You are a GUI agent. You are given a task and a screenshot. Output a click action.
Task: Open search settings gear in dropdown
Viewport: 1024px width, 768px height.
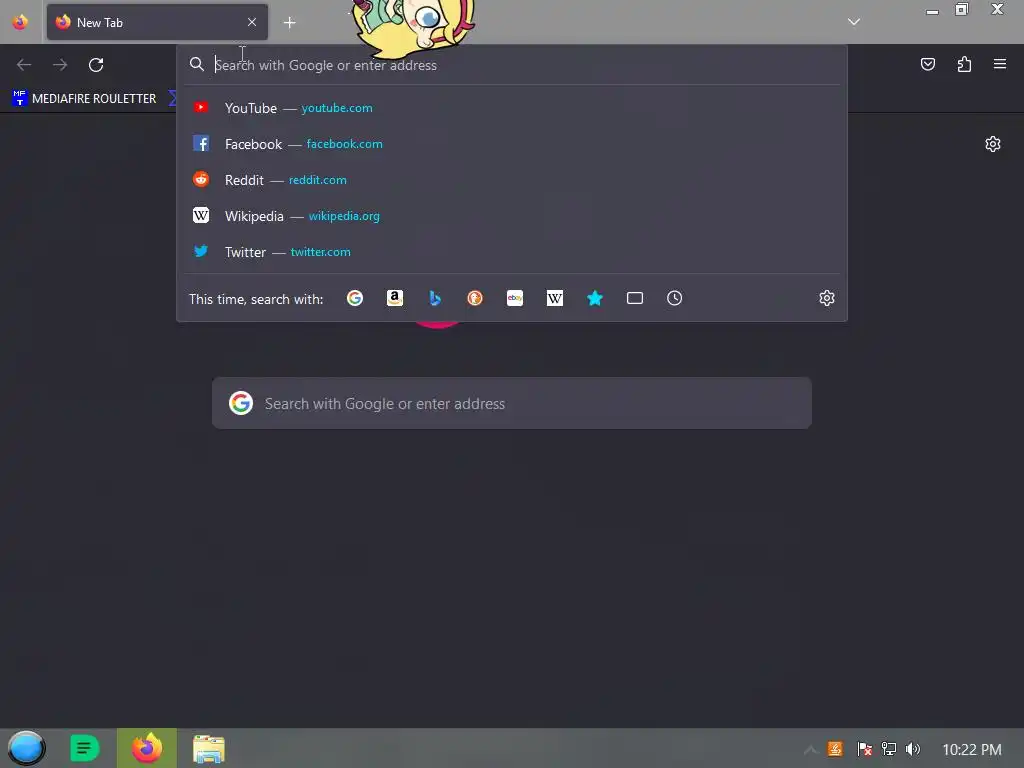click(x=827, y=298)
